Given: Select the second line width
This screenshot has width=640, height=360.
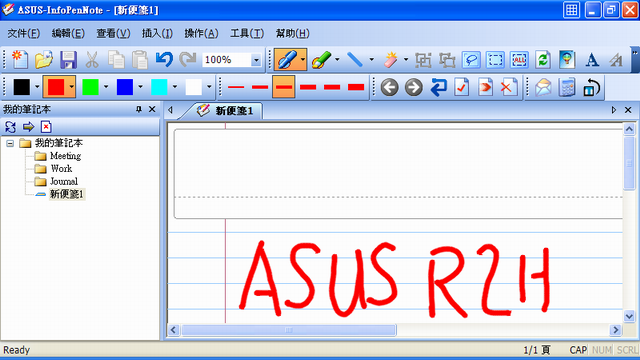Looking at the screenshot, I should point(260,87).
